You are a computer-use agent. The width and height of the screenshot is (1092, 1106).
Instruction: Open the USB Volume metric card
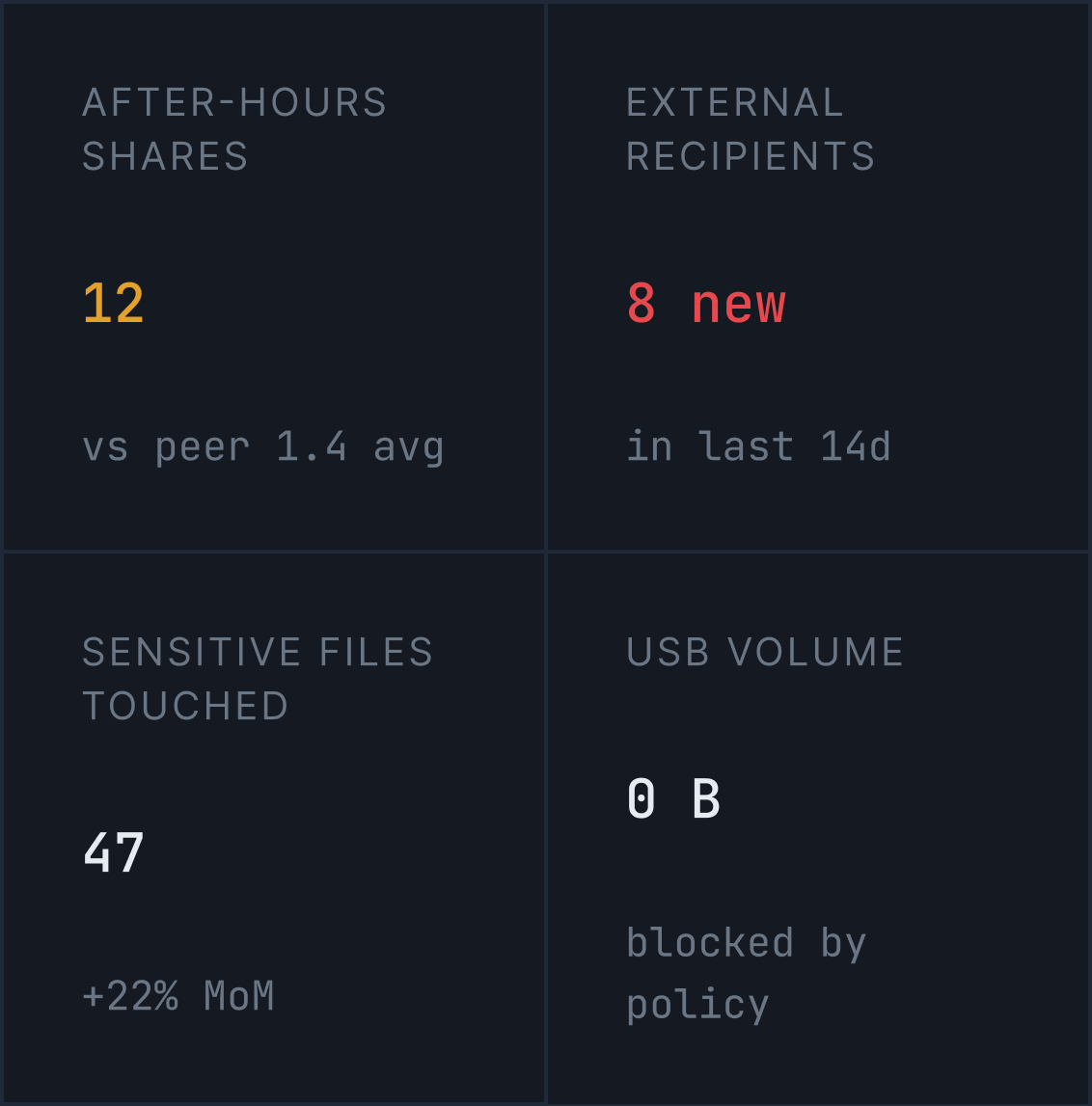click(x=818, y=827)
